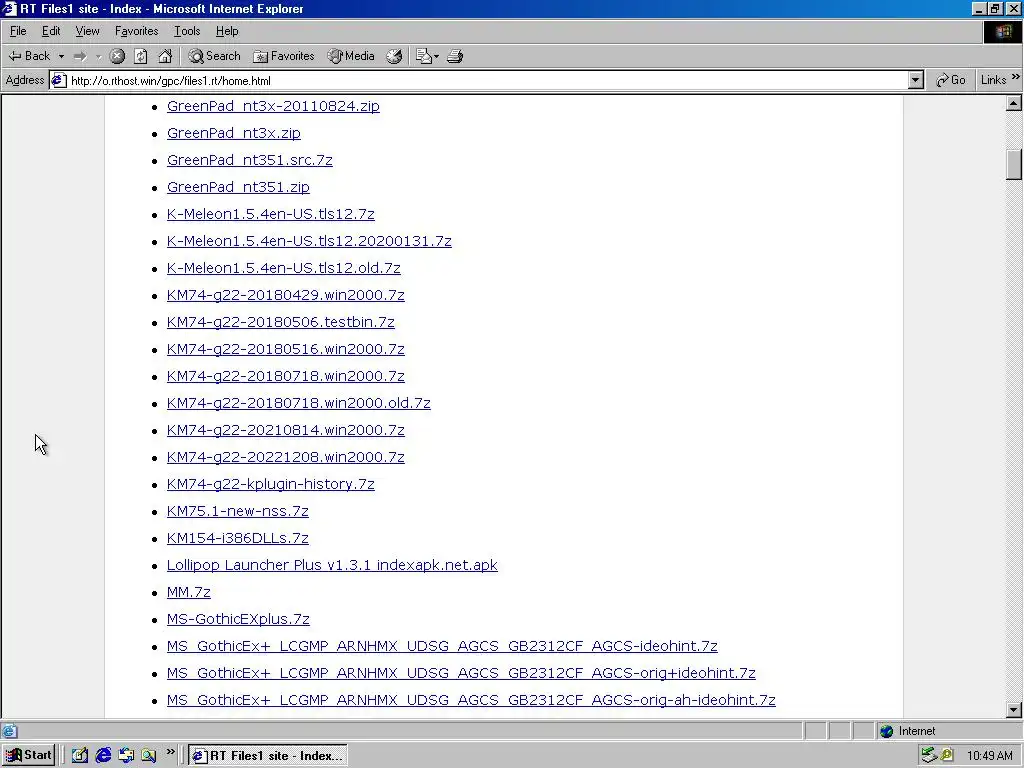Open KM74-g22-20180506.testbin.7z link
Image resolution: width=1024 pixels, height=768 pixels.
(x=281, y=322)
